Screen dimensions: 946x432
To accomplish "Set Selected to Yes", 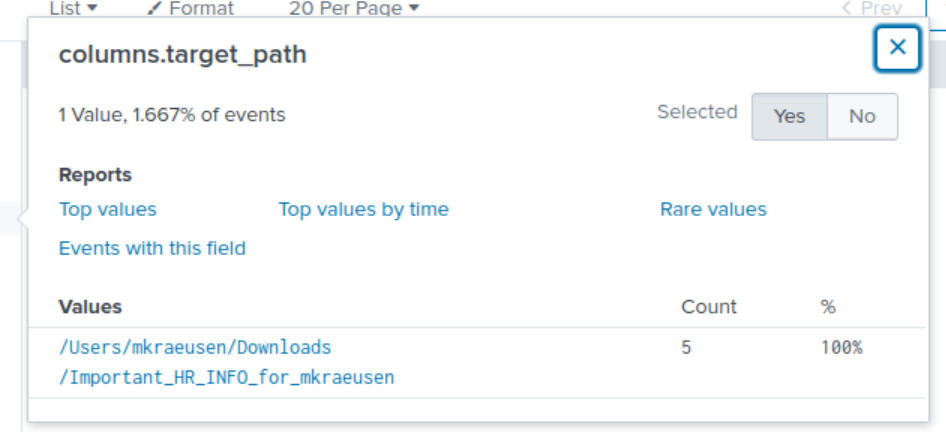I will pos(789,116).
